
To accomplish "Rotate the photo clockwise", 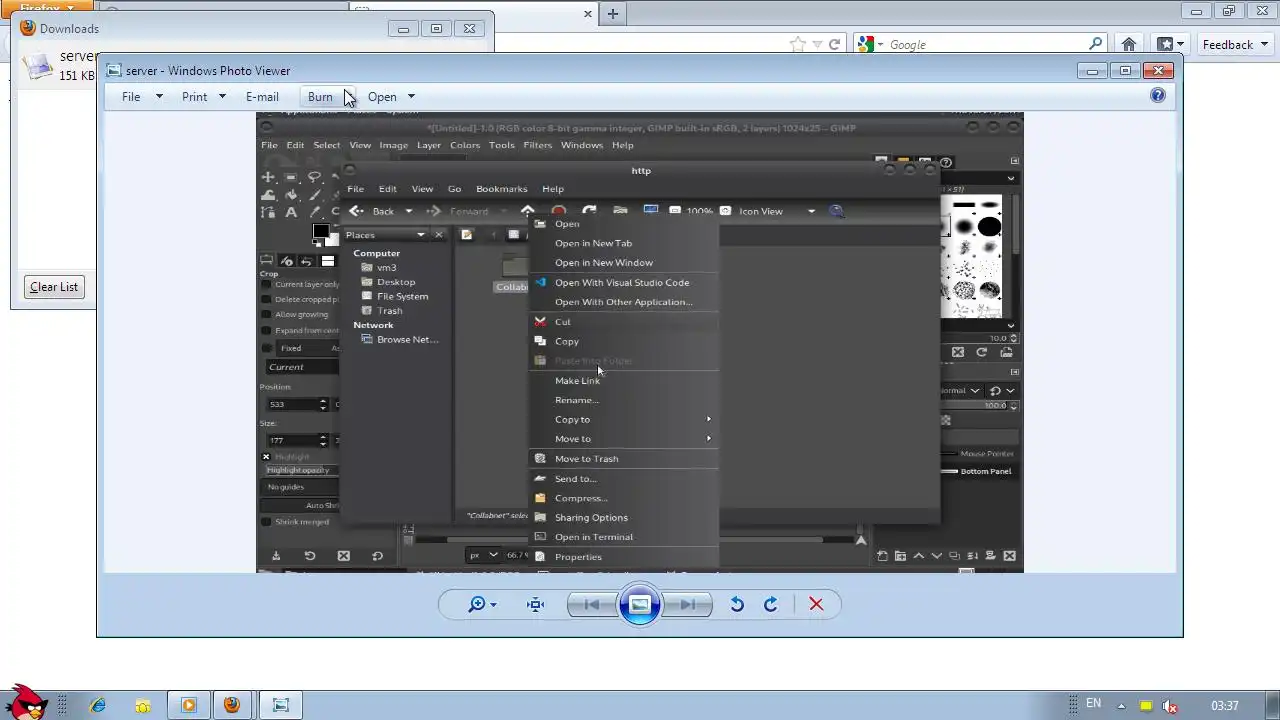I will [x=771, y=604].
